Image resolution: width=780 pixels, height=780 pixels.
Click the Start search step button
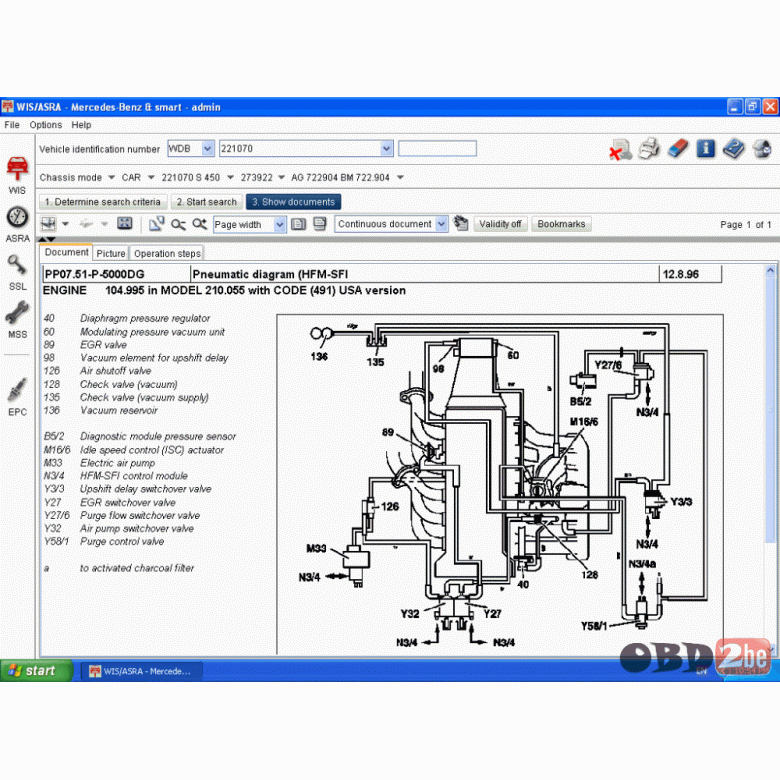pyautogui.click(x=207, y=202)
